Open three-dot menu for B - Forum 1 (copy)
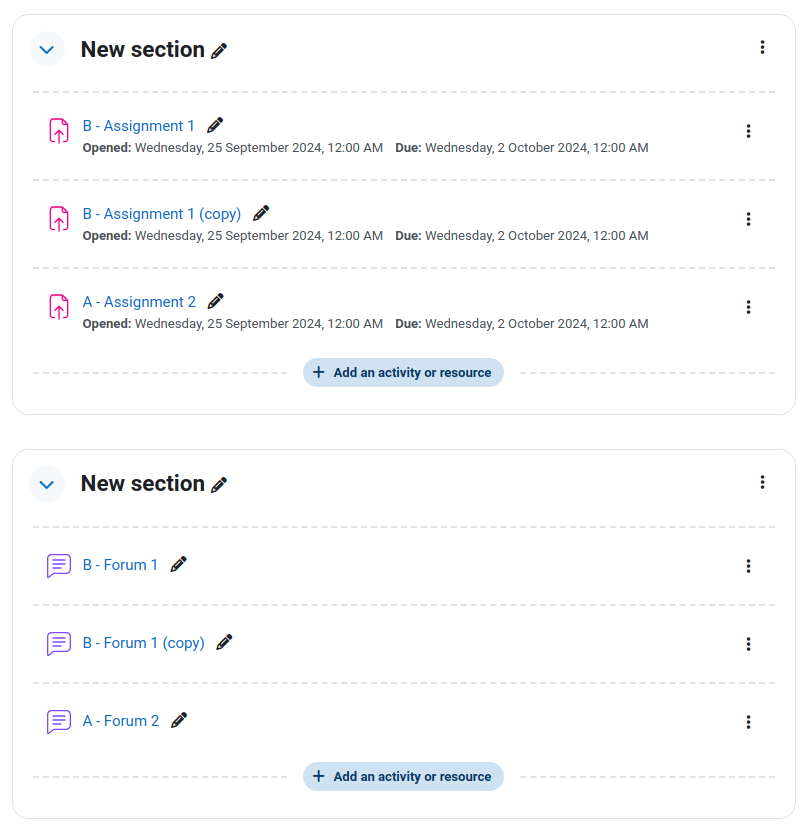 [748, 644]
